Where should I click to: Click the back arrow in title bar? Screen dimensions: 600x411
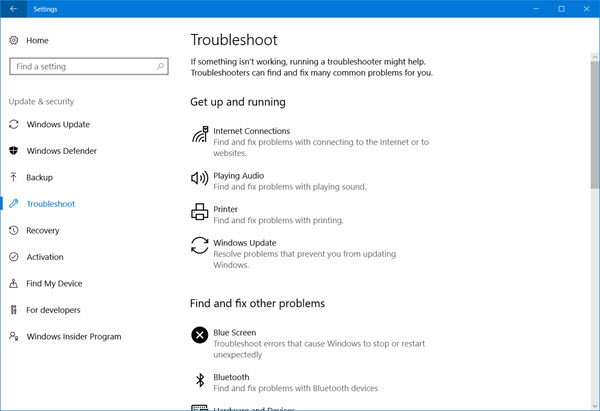coord(13,9)
